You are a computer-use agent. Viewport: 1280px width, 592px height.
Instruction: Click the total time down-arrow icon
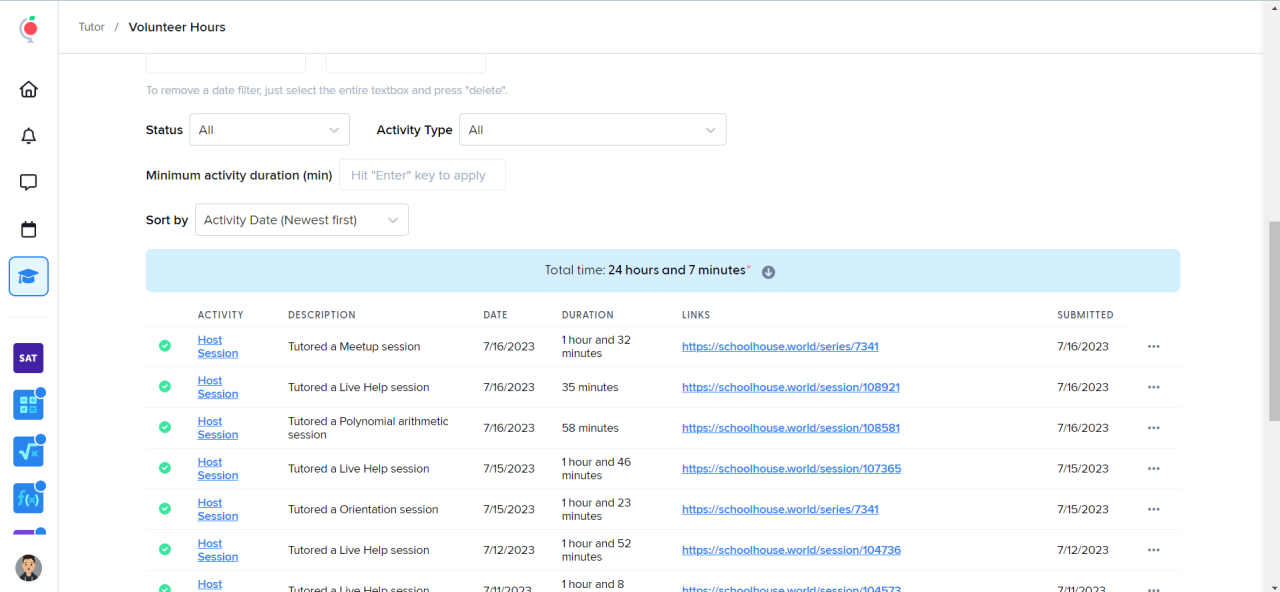tap(768, 272)
